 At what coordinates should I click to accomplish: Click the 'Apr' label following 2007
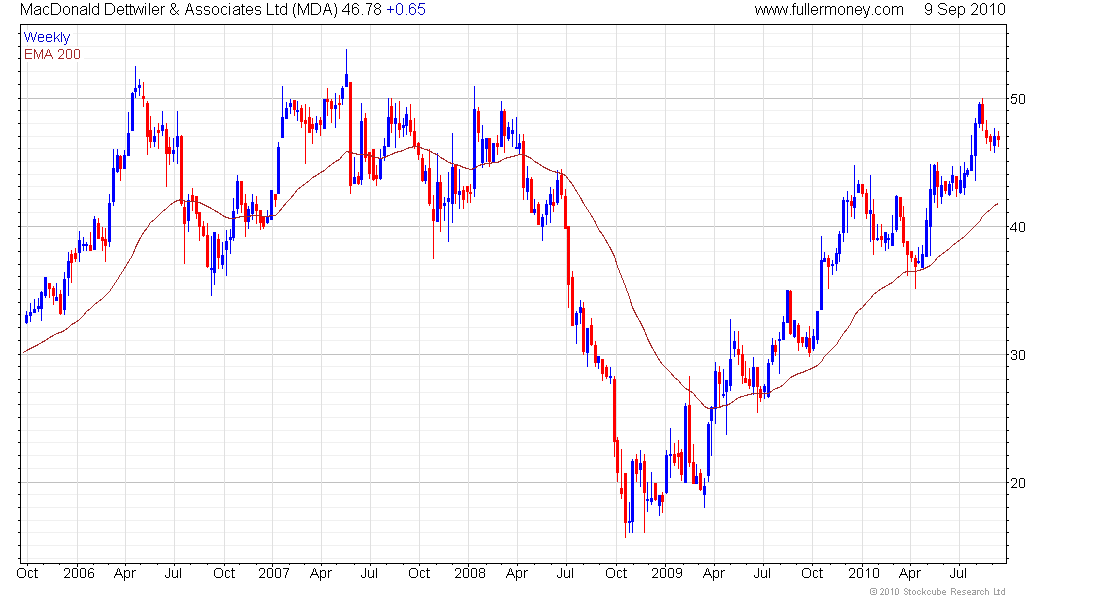pyautogui.click(x=321, y=573)
